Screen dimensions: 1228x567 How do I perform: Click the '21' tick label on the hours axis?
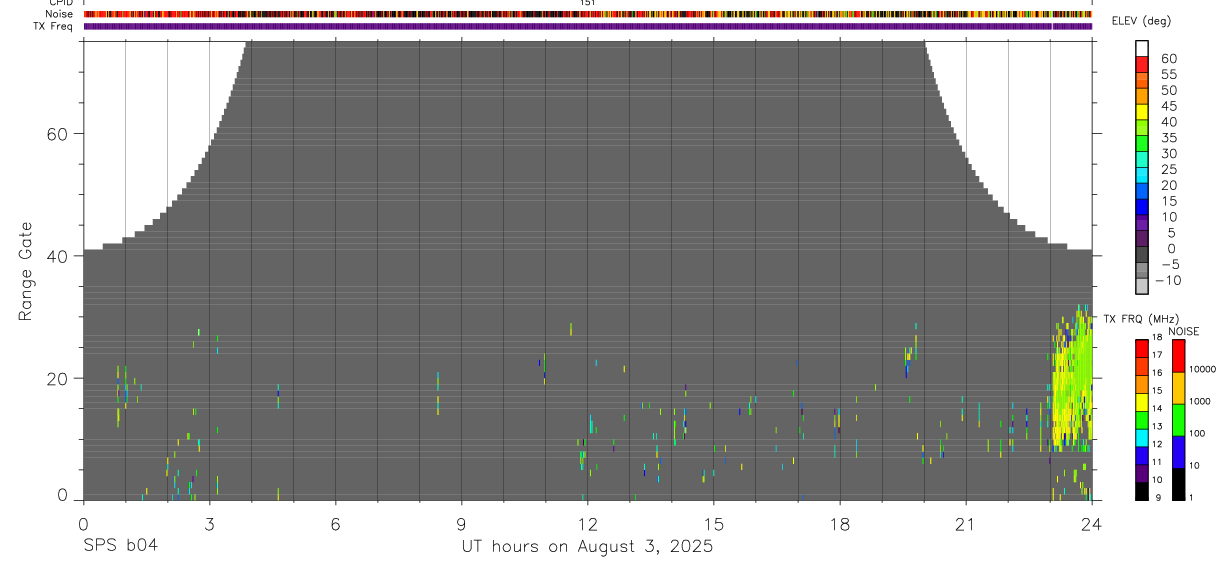[x=965, y=524]
